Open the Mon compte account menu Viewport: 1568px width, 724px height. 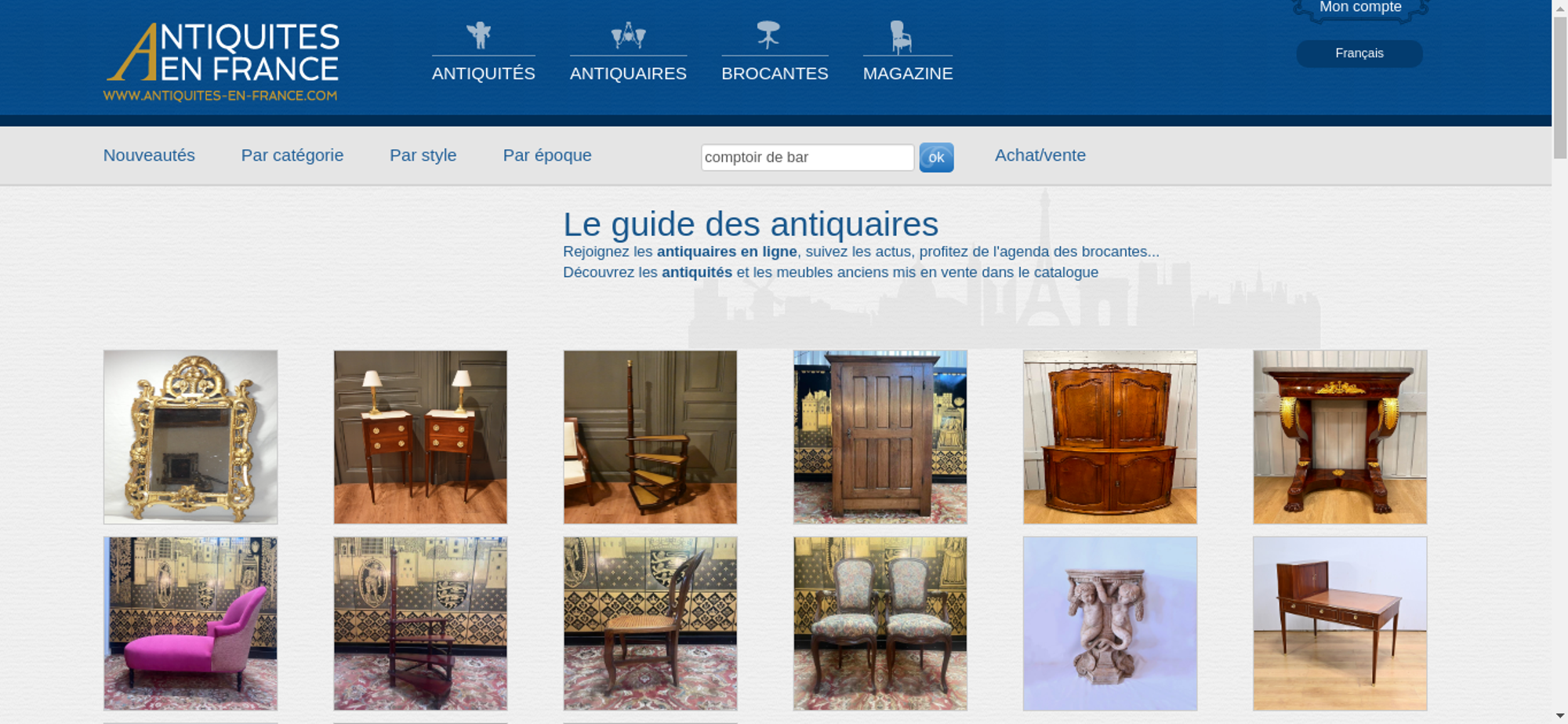click(1360, 9)
